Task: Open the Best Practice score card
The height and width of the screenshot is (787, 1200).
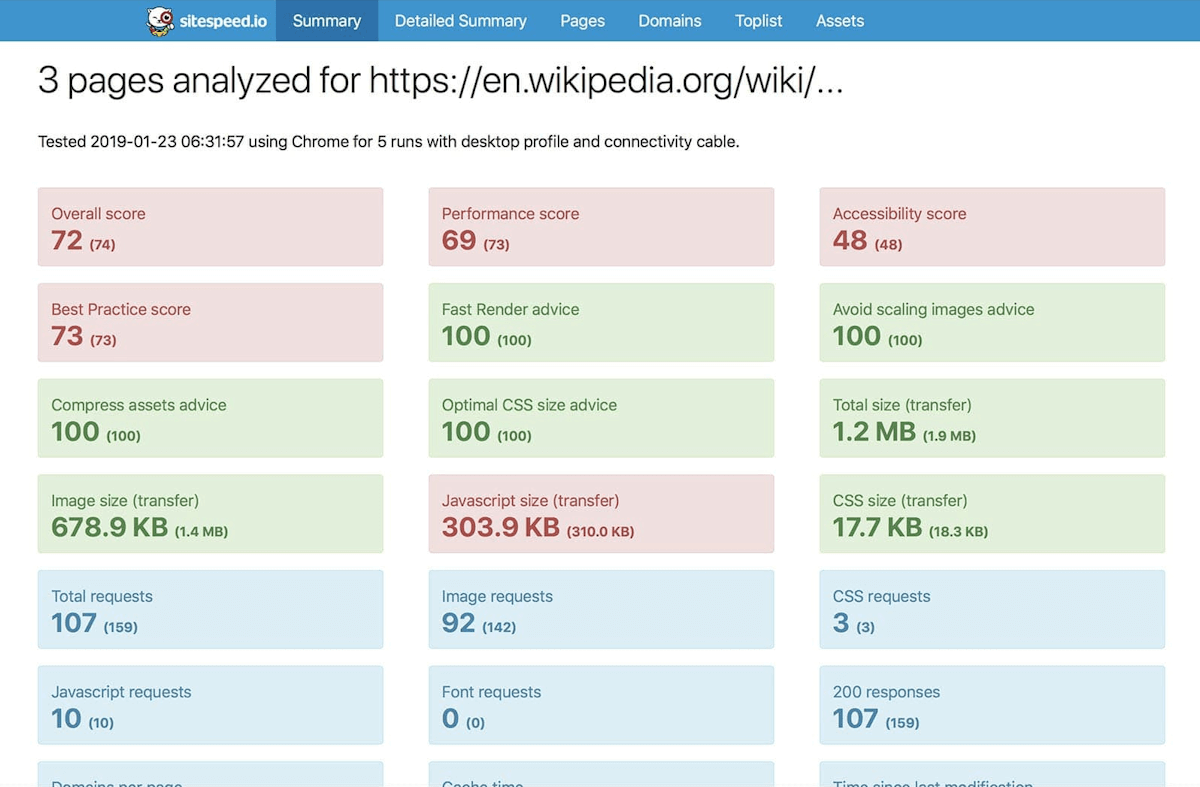Action: (x=210, y=322)
